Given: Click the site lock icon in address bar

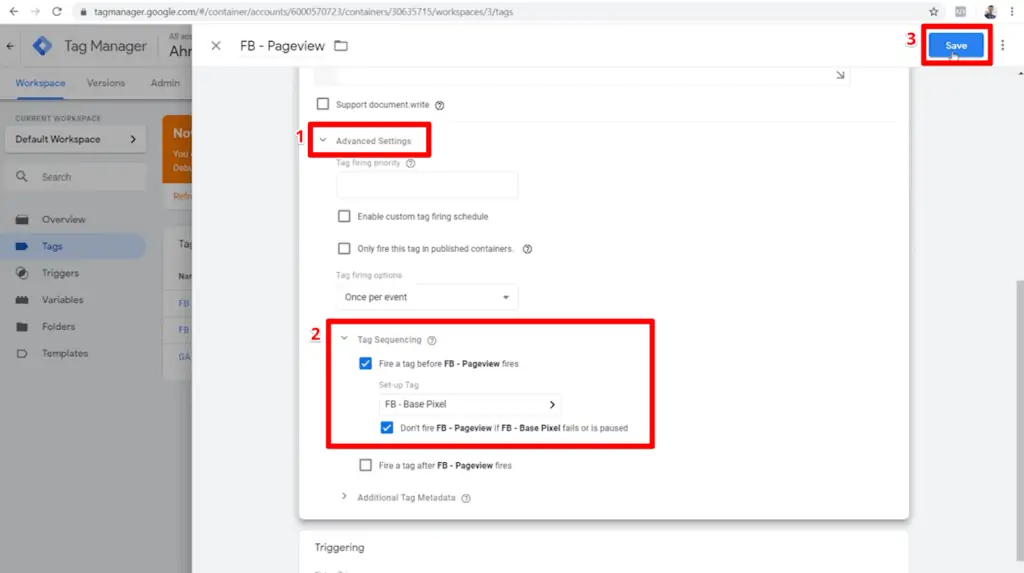Looking at the screenshot, I should point(83,12).
